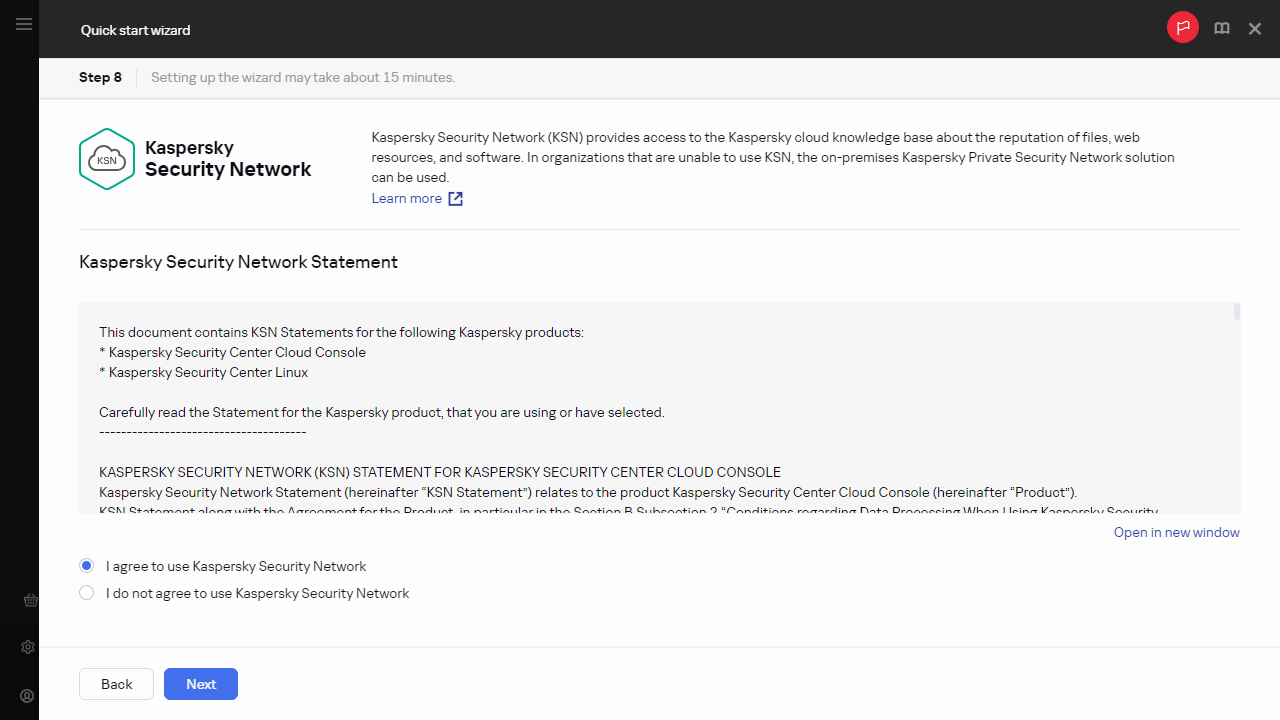Open settings gear in the sidebar
Viewport: 1280px width, 720px height.
click(28, 647)
